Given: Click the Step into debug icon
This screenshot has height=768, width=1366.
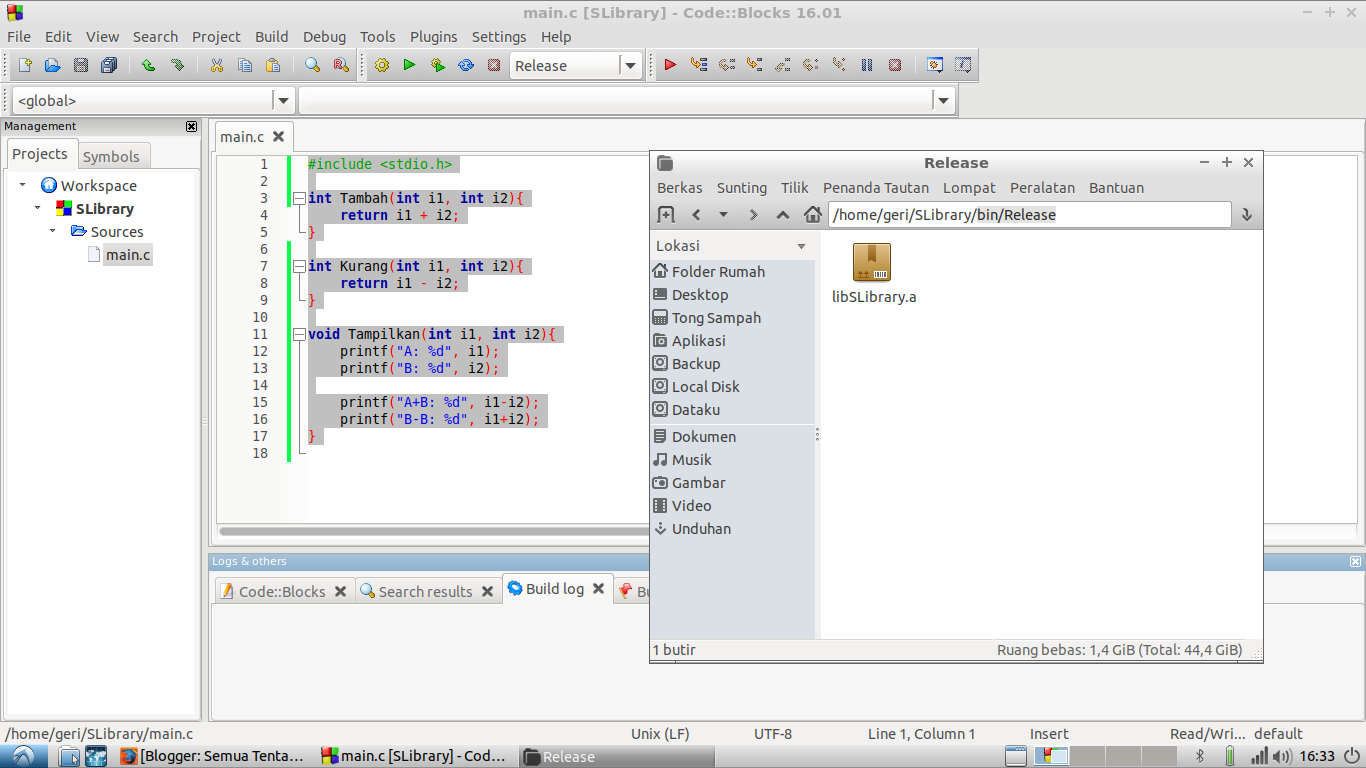Looking at the screenshot, I should click(755, 65).
